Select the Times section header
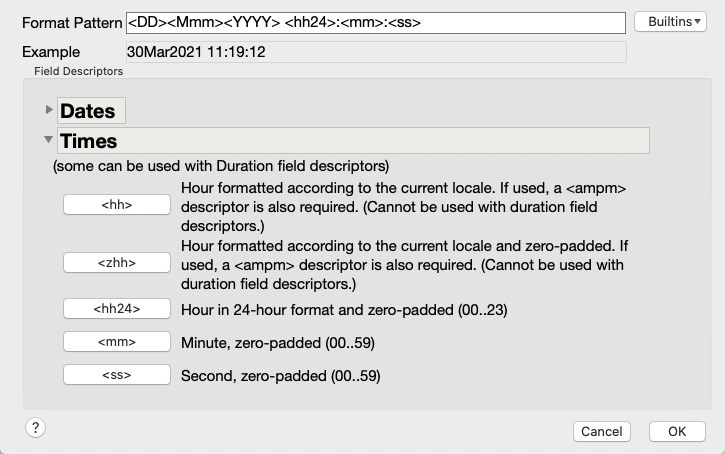Image resolution: width=725 pixels, height=454 pixels. coord(353,141)
